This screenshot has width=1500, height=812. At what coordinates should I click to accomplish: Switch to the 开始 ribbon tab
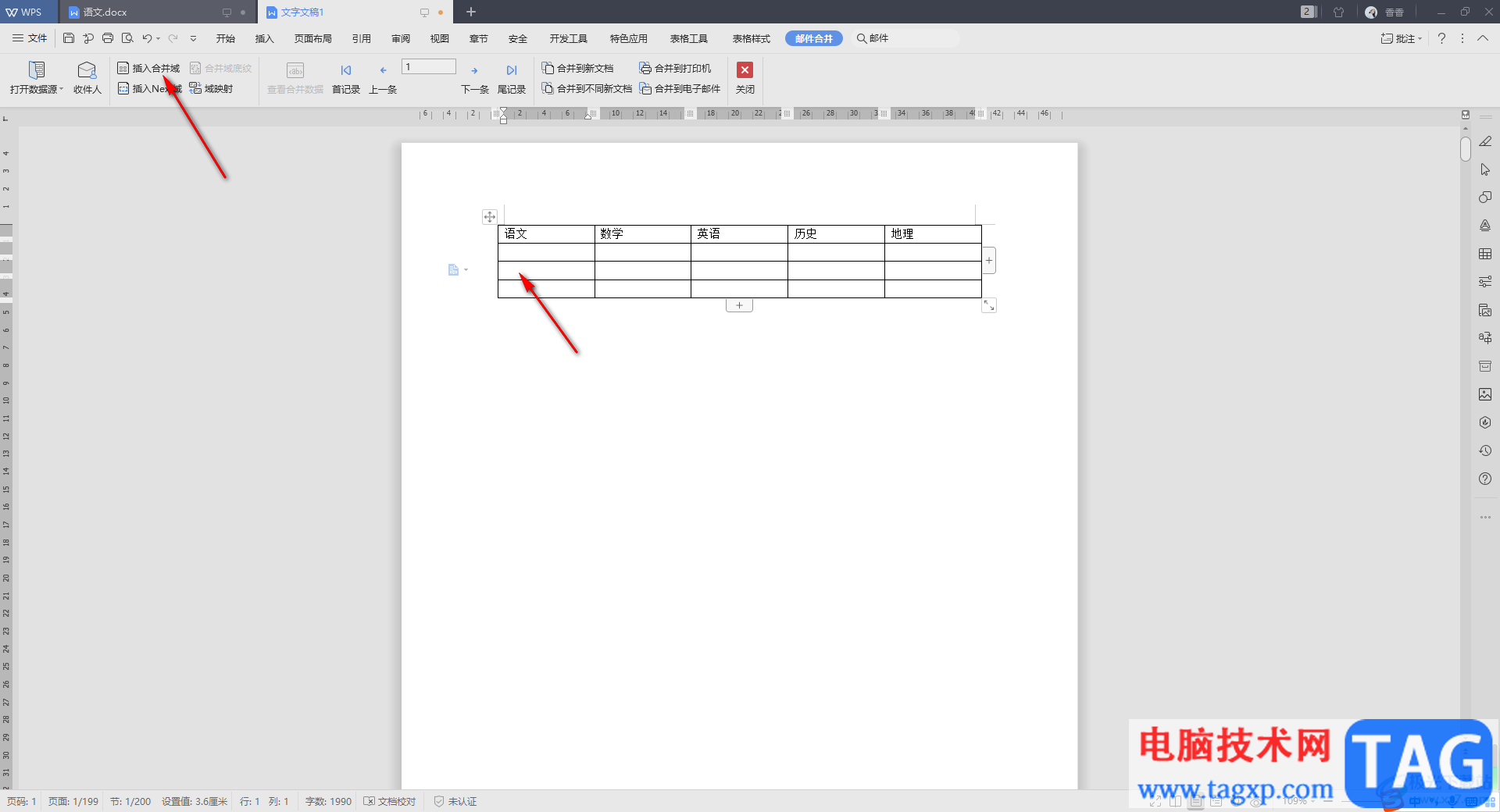pos(226,38)
